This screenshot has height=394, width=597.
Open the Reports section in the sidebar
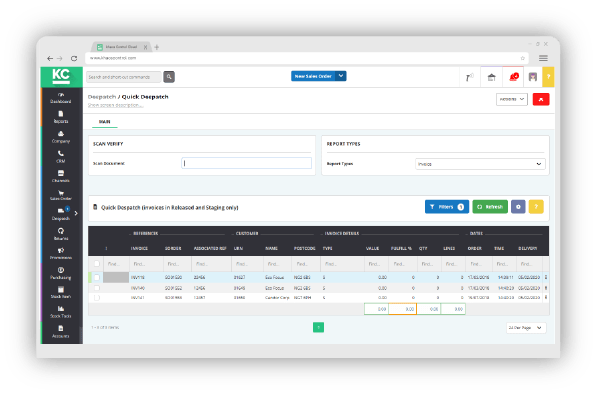pyautogui.click(x=61, y=117)
